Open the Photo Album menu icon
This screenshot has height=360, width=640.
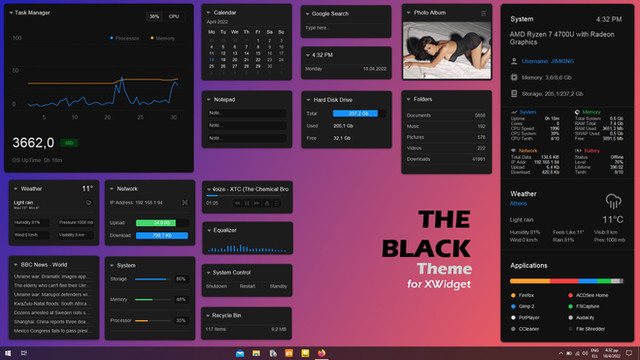[484, 13]
